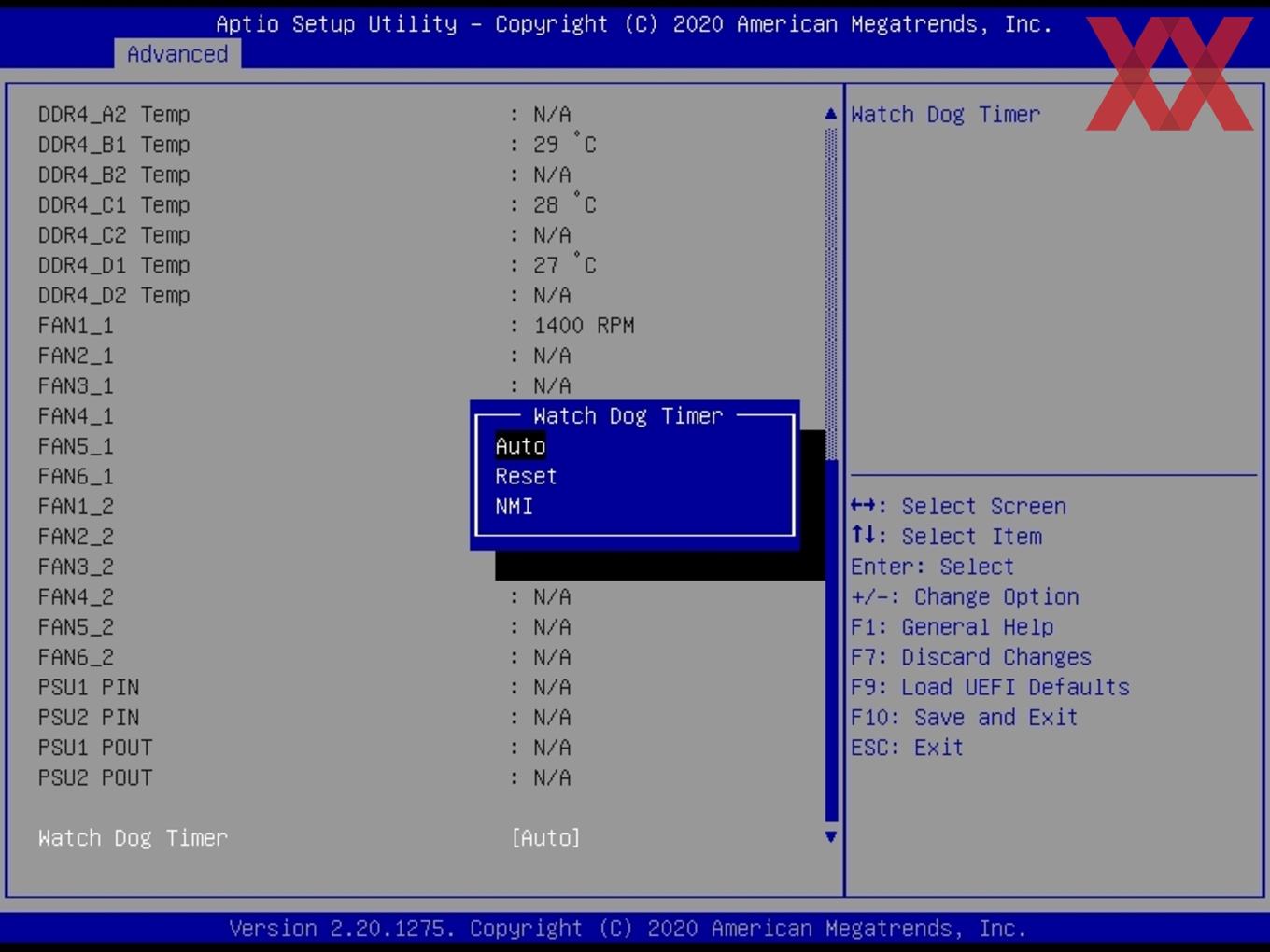
Task: Click the +/-: Change Option hint
Action: point(965,596)
